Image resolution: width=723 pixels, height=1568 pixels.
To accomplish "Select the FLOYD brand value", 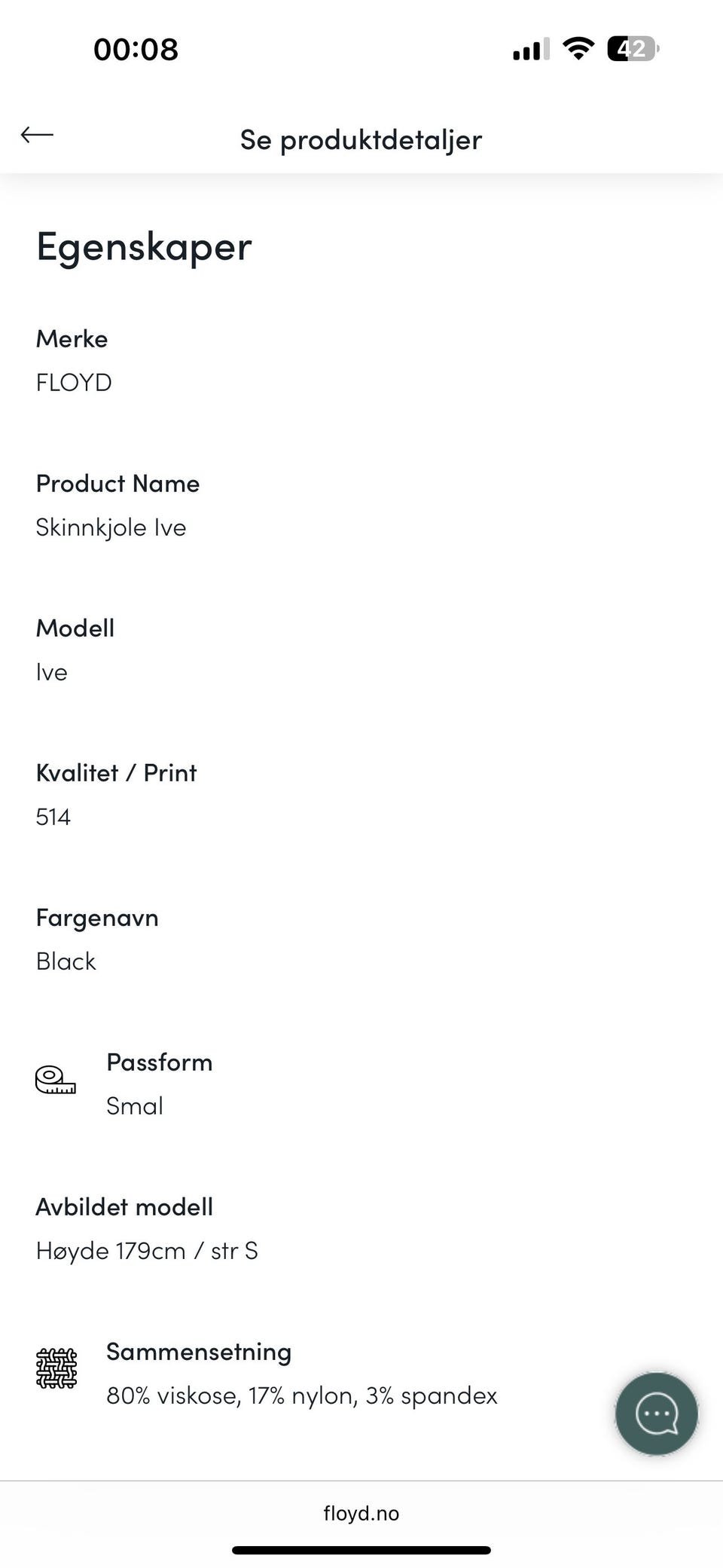I will (x=74, y=383).
